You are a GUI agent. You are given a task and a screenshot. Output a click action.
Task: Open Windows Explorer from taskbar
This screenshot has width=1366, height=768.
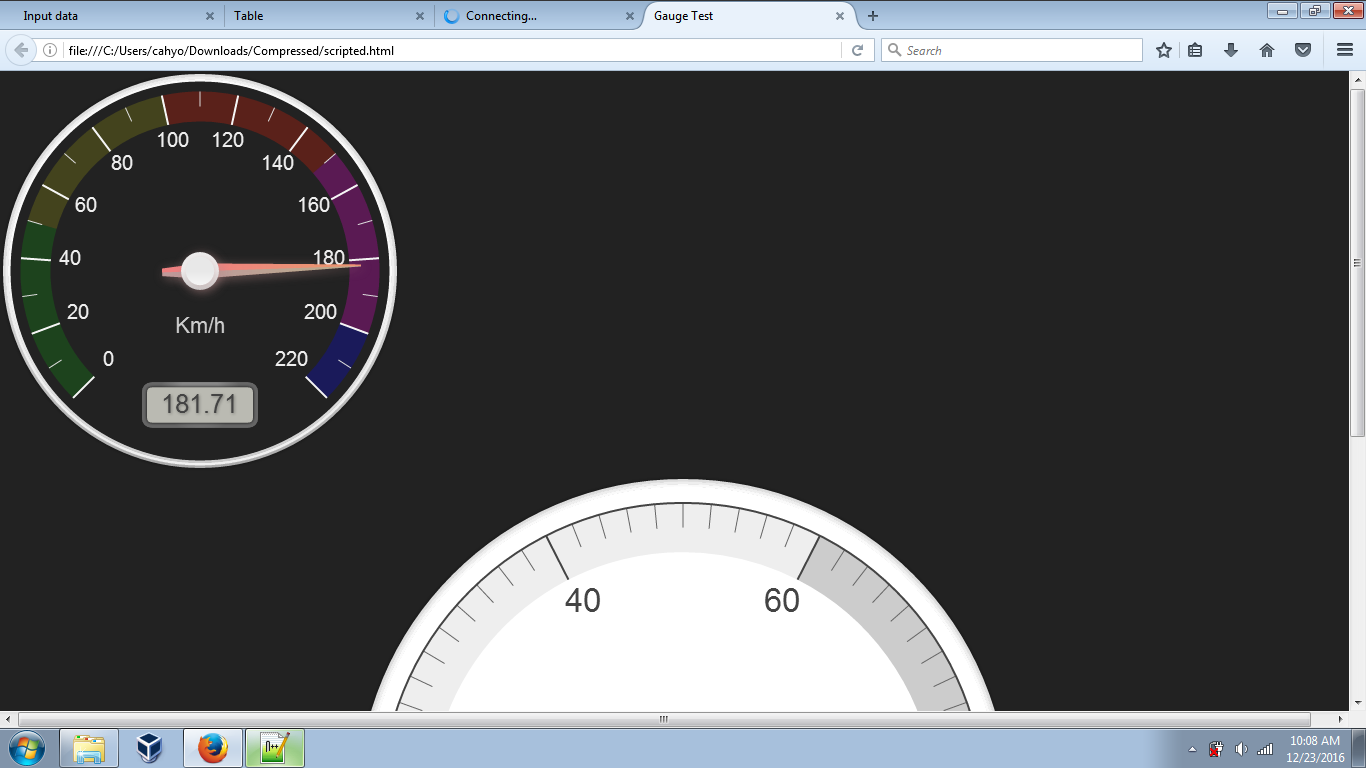89,748
